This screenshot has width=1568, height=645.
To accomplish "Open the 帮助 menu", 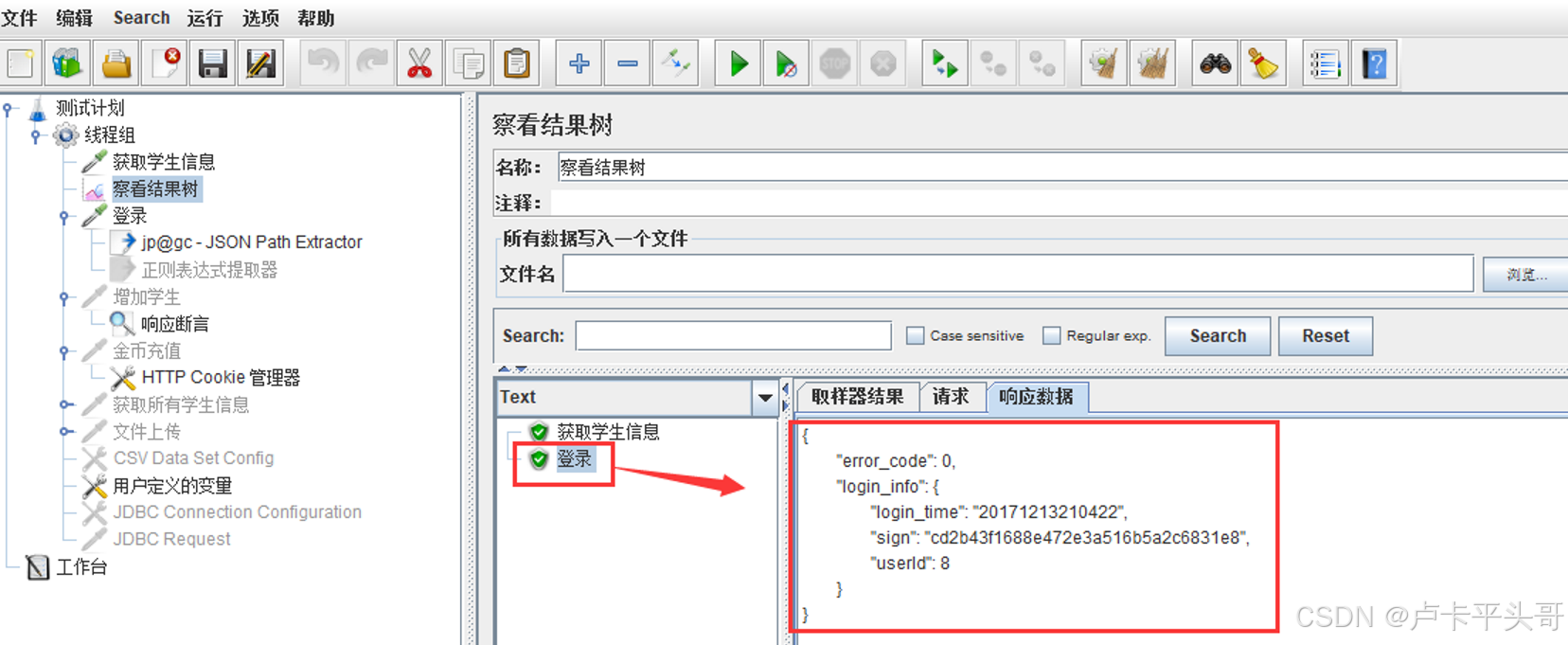I will point(315,18).
